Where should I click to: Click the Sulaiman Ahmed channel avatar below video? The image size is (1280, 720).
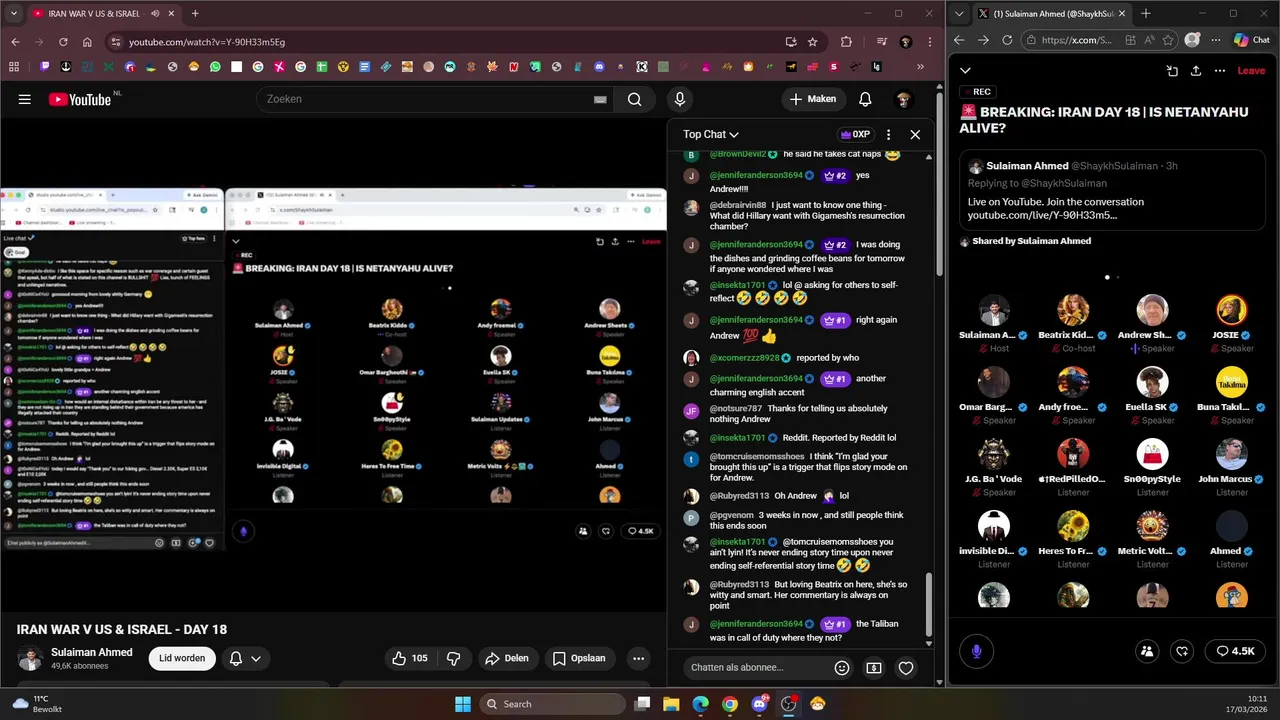click(30, 658)
